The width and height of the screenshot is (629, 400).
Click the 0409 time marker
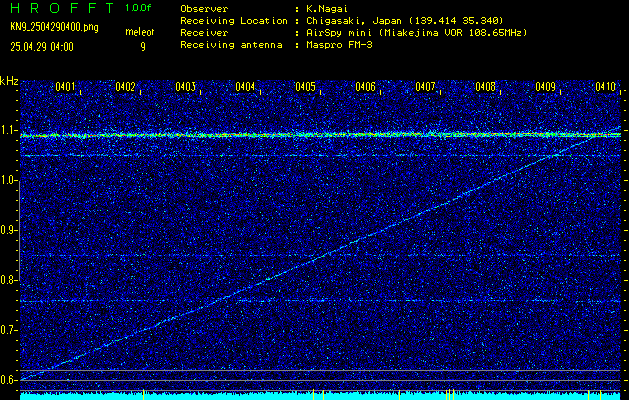tap(546, 87)
